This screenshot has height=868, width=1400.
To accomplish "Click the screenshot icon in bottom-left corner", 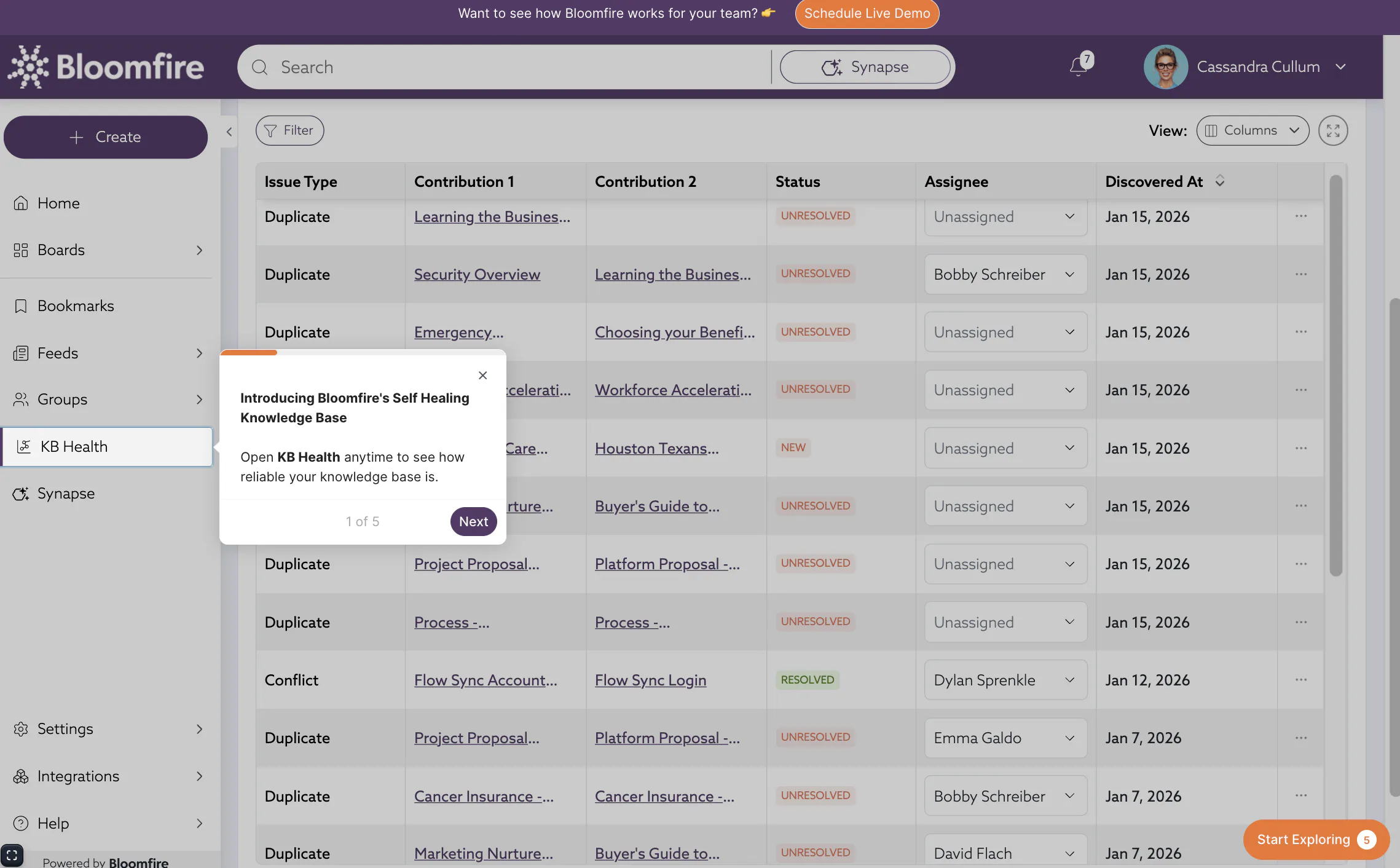I will coord(12,855).
